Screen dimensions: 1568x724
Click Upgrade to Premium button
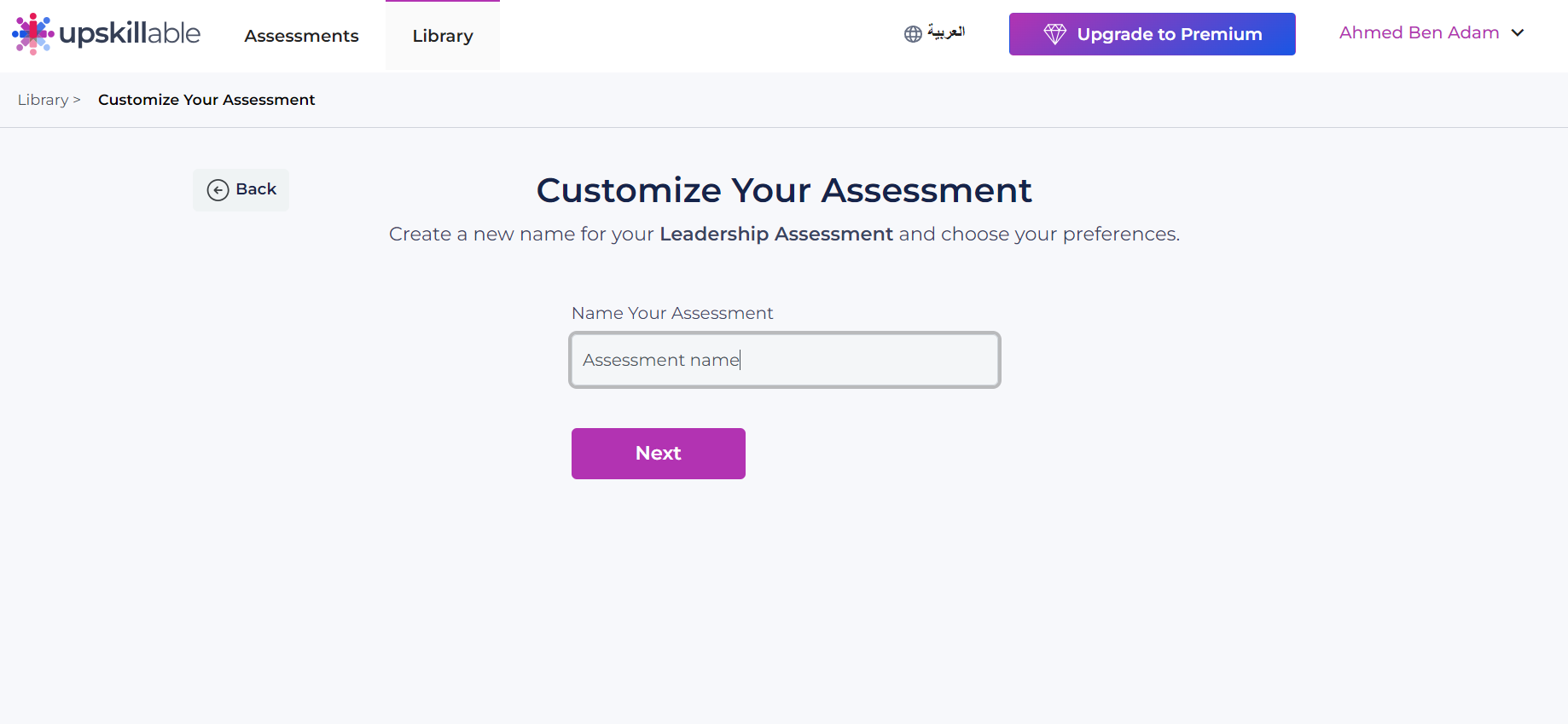1153,34
